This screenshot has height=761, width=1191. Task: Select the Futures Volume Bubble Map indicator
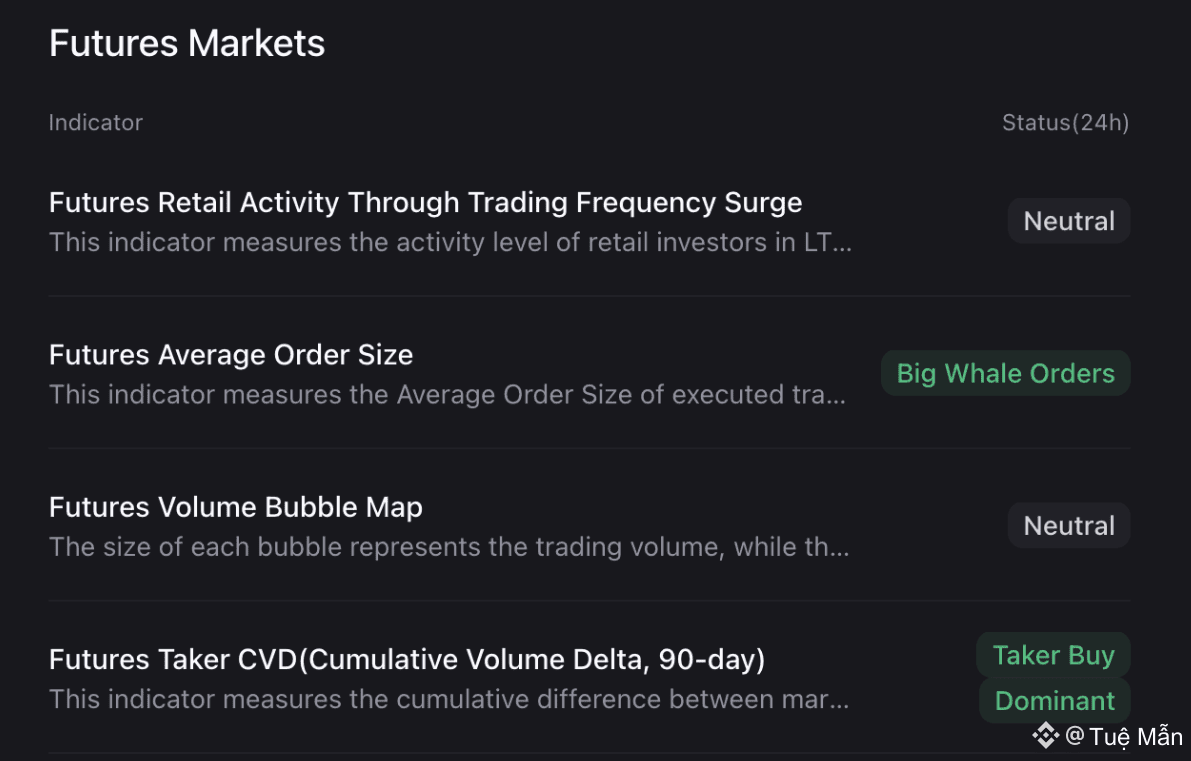pos(236,507)
